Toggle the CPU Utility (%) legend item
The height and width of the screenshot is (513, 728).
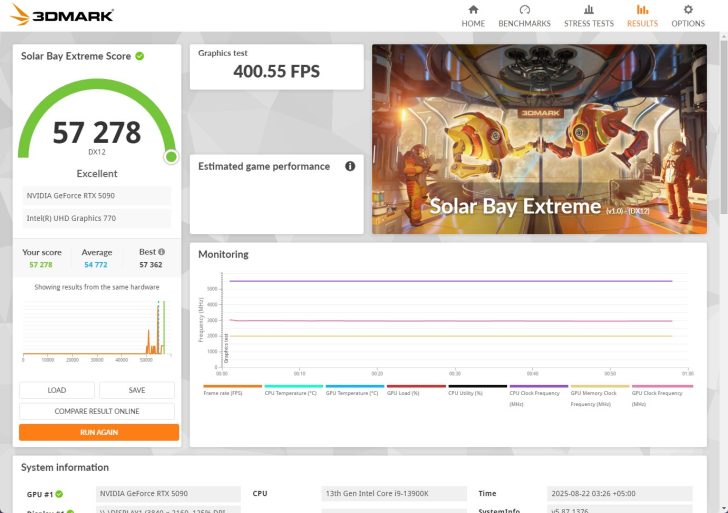pyautogui.click(x=477, y=390)
